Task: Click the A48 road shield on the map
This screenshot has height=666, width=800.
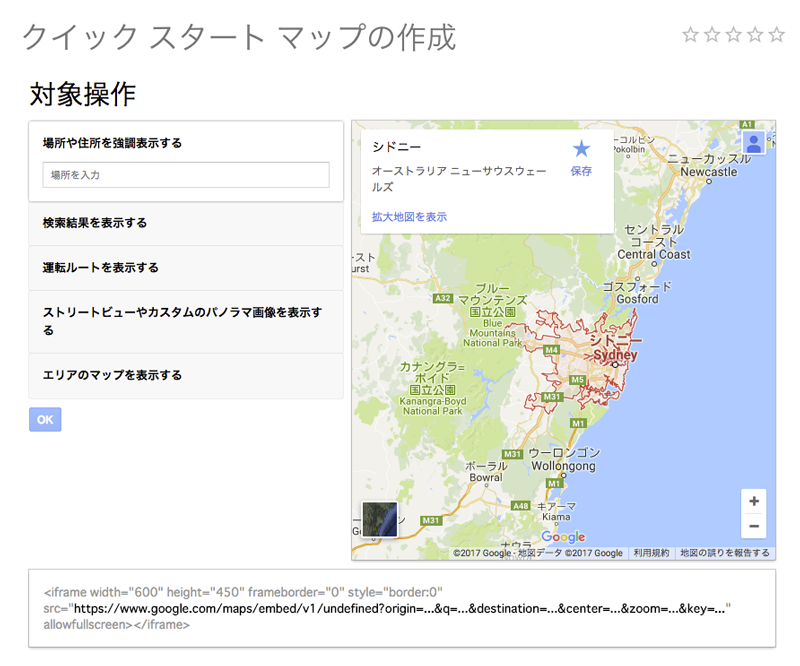Action: pyautogui.click(x=520, y=506)
